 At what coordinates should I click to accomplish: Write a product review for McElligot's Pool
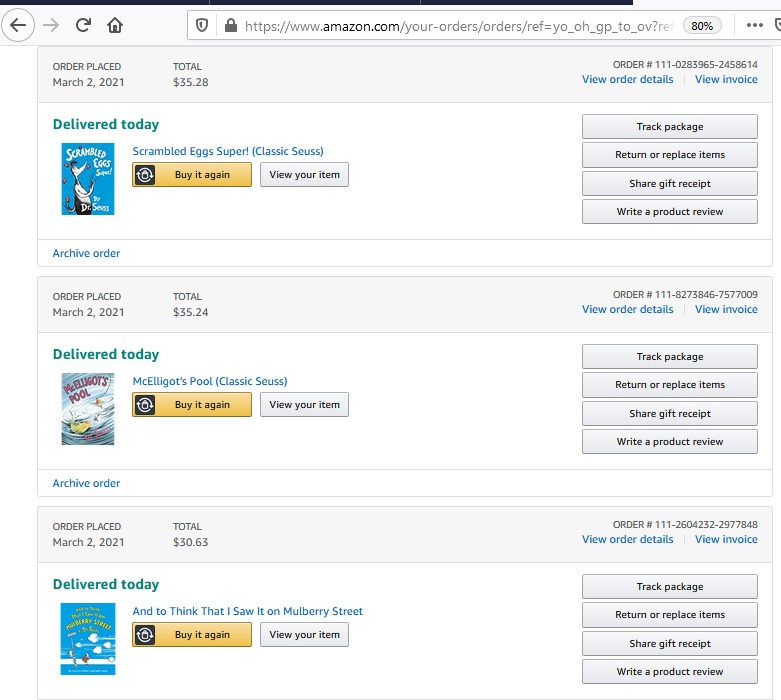pyautogui.click(x=669, y=442)
